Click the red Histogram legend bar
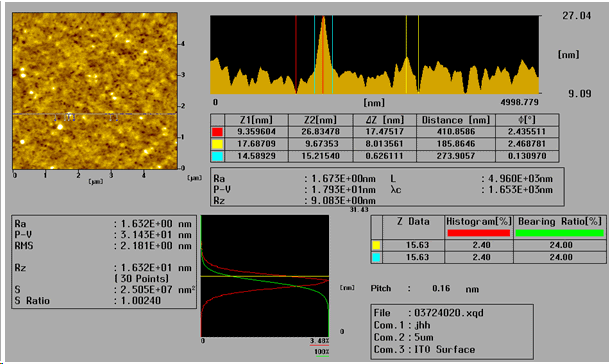The width and height of the screenshot is (609, 364). 478,233
